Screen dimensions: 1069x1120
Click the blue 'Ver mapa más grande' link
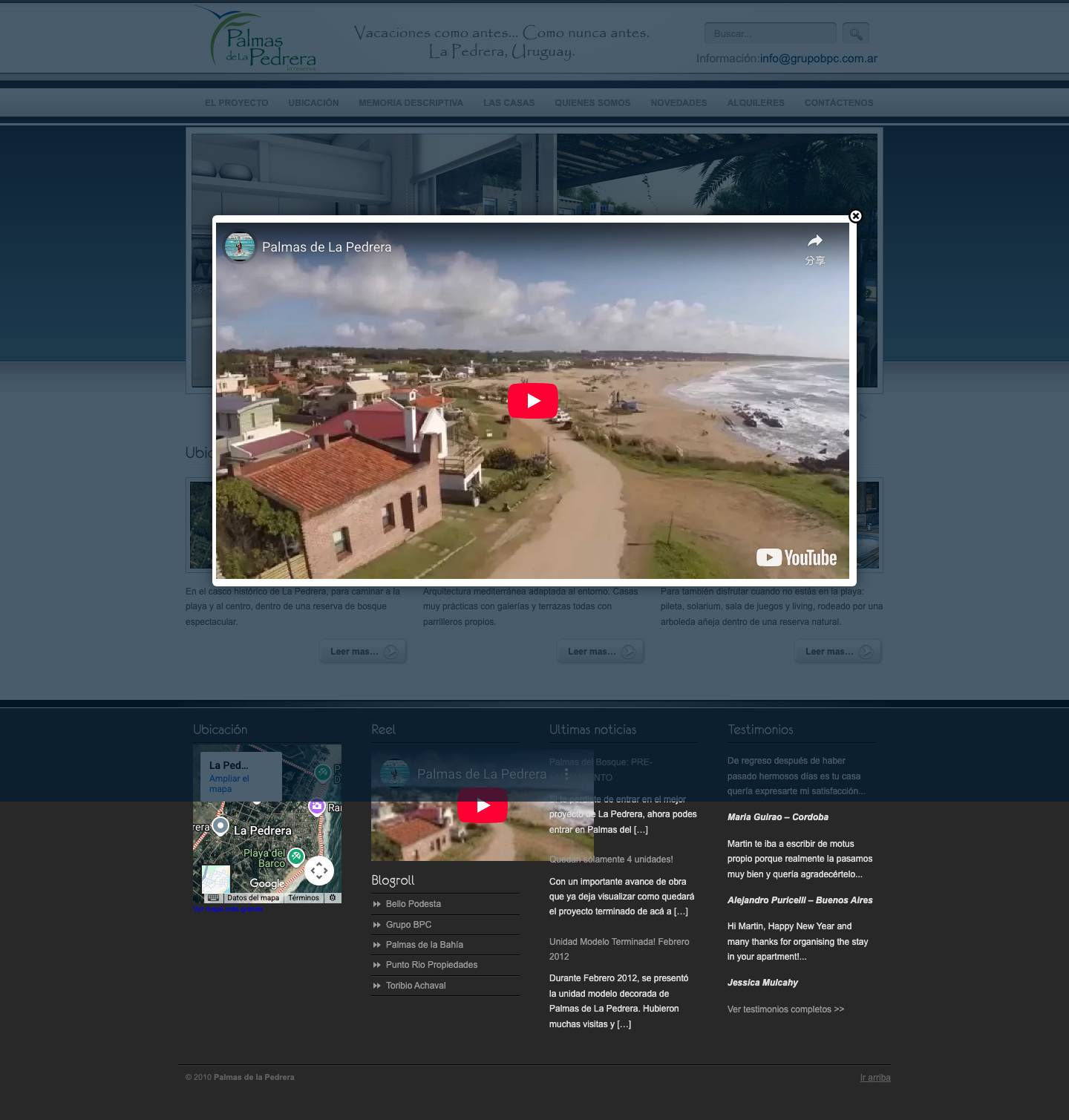tap(228, 908)
